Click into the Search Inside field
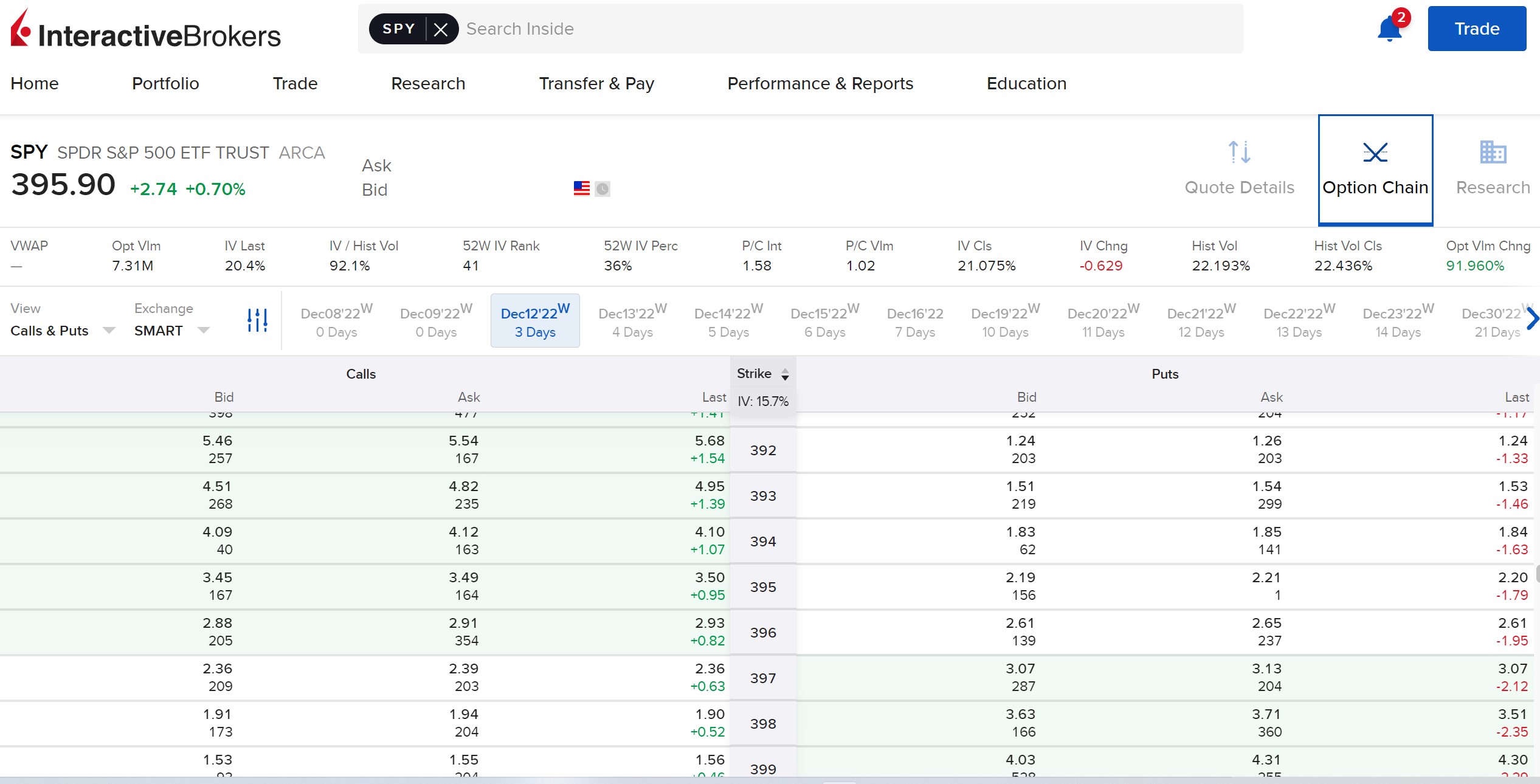The image size is (1540, 784). point(845,29)
